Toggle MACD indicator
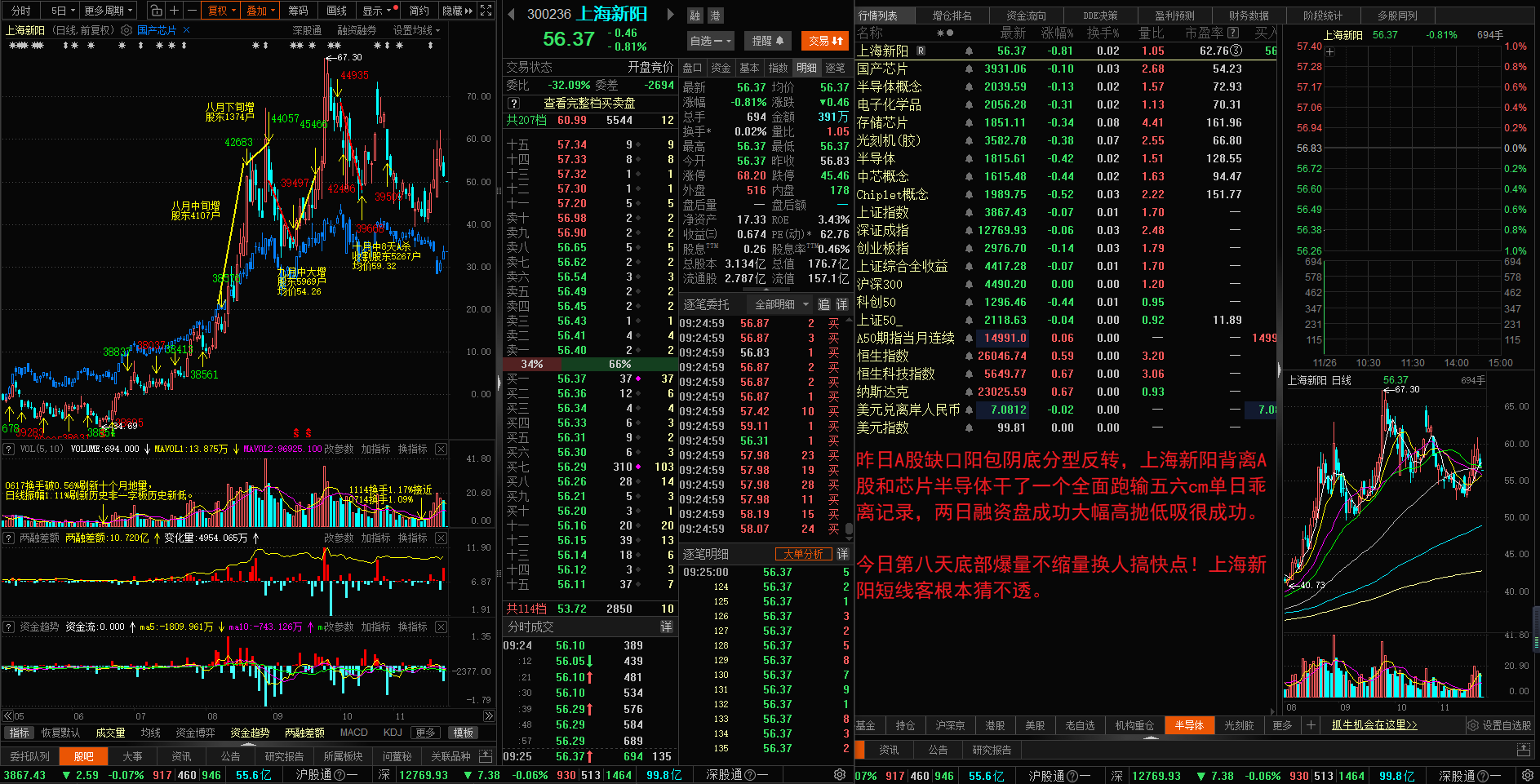This screenshot has width=1540, height=784. point(354,733)
